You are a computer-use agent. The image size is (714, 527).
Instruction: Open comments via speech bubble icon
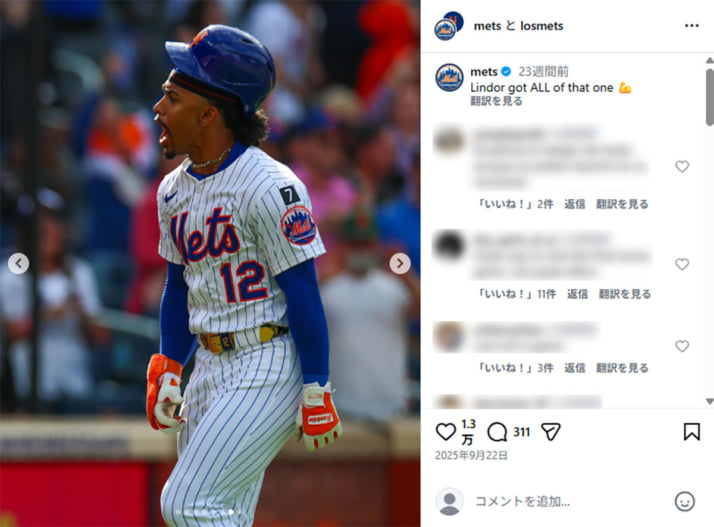(x=497, y=432)
